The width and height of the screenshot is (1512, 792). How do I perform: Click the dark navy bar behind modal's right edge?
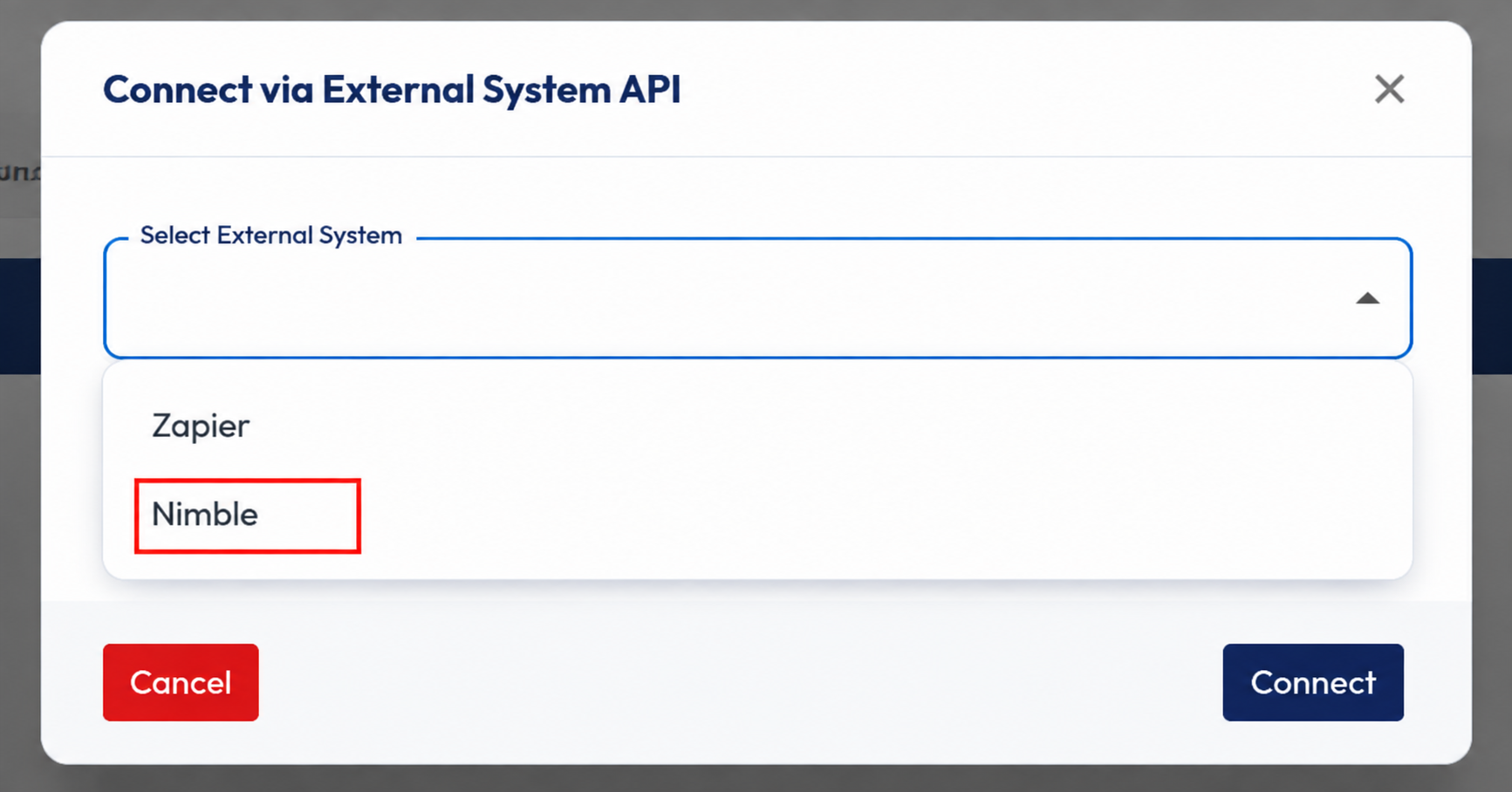click(1492, 316)
